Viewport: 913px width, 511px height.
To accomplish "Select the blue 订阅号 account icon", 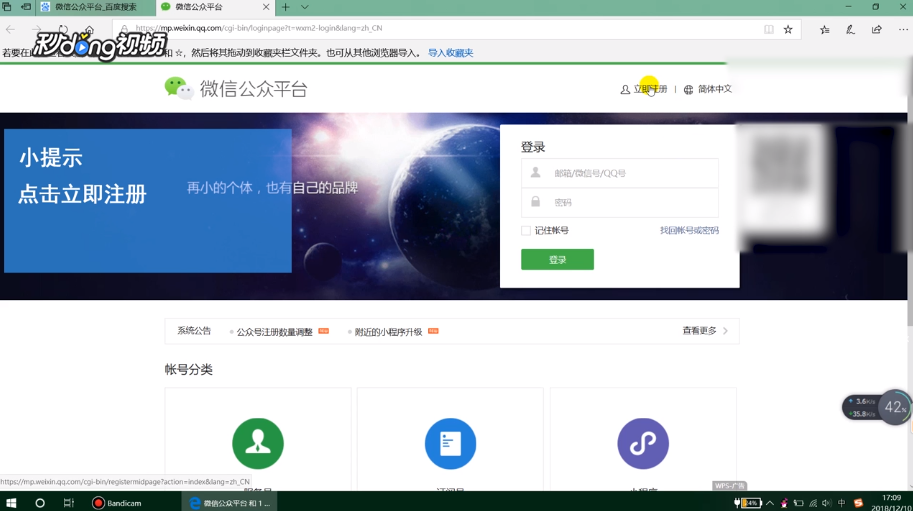I will point(450,443).
